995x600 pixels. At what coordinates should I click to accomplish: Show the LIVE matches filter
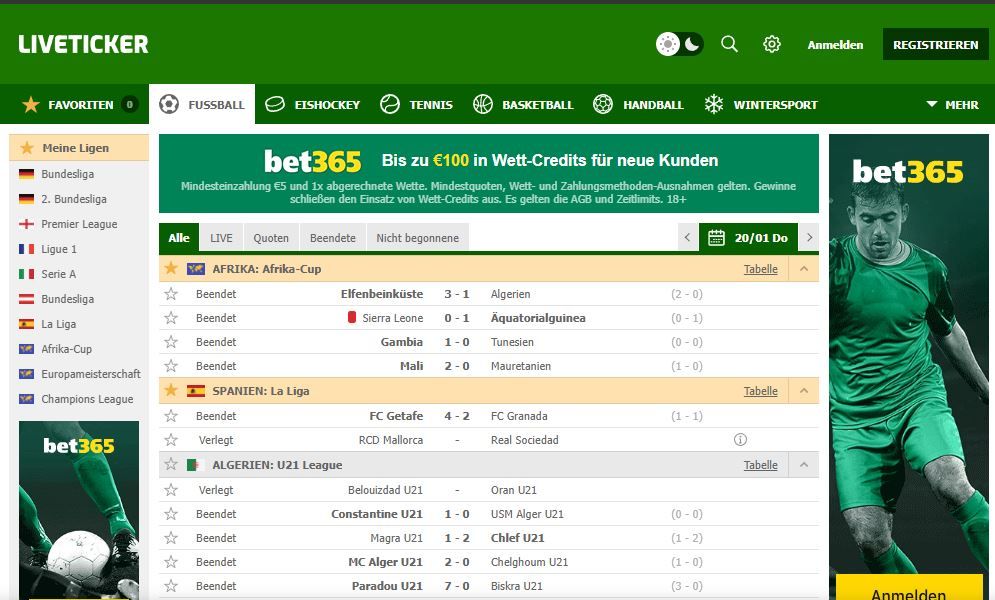[221, 238]
